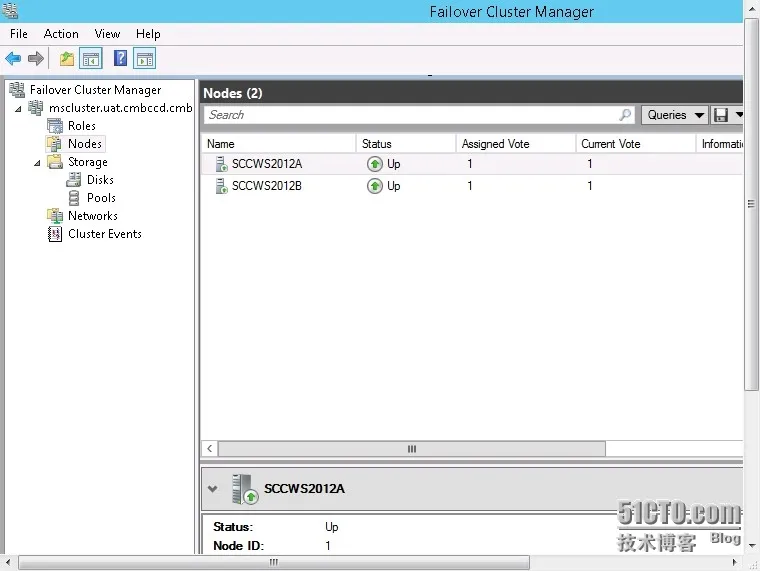Select Pools in the tree

101,198
